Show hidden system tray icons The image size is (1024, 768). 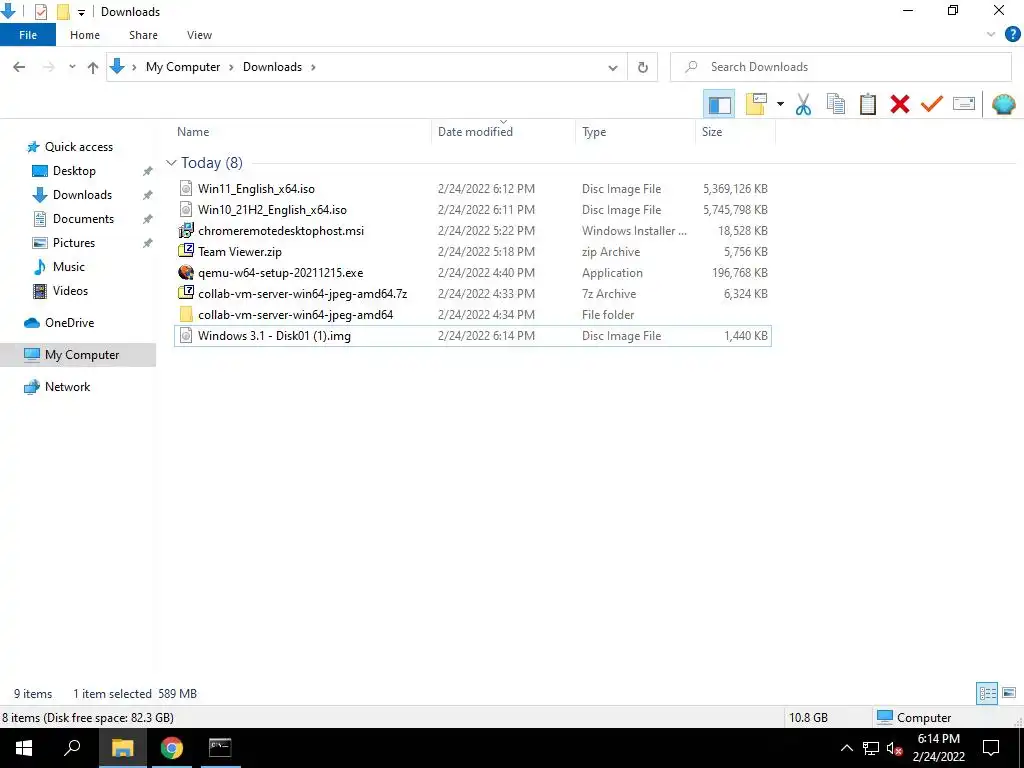846,748
